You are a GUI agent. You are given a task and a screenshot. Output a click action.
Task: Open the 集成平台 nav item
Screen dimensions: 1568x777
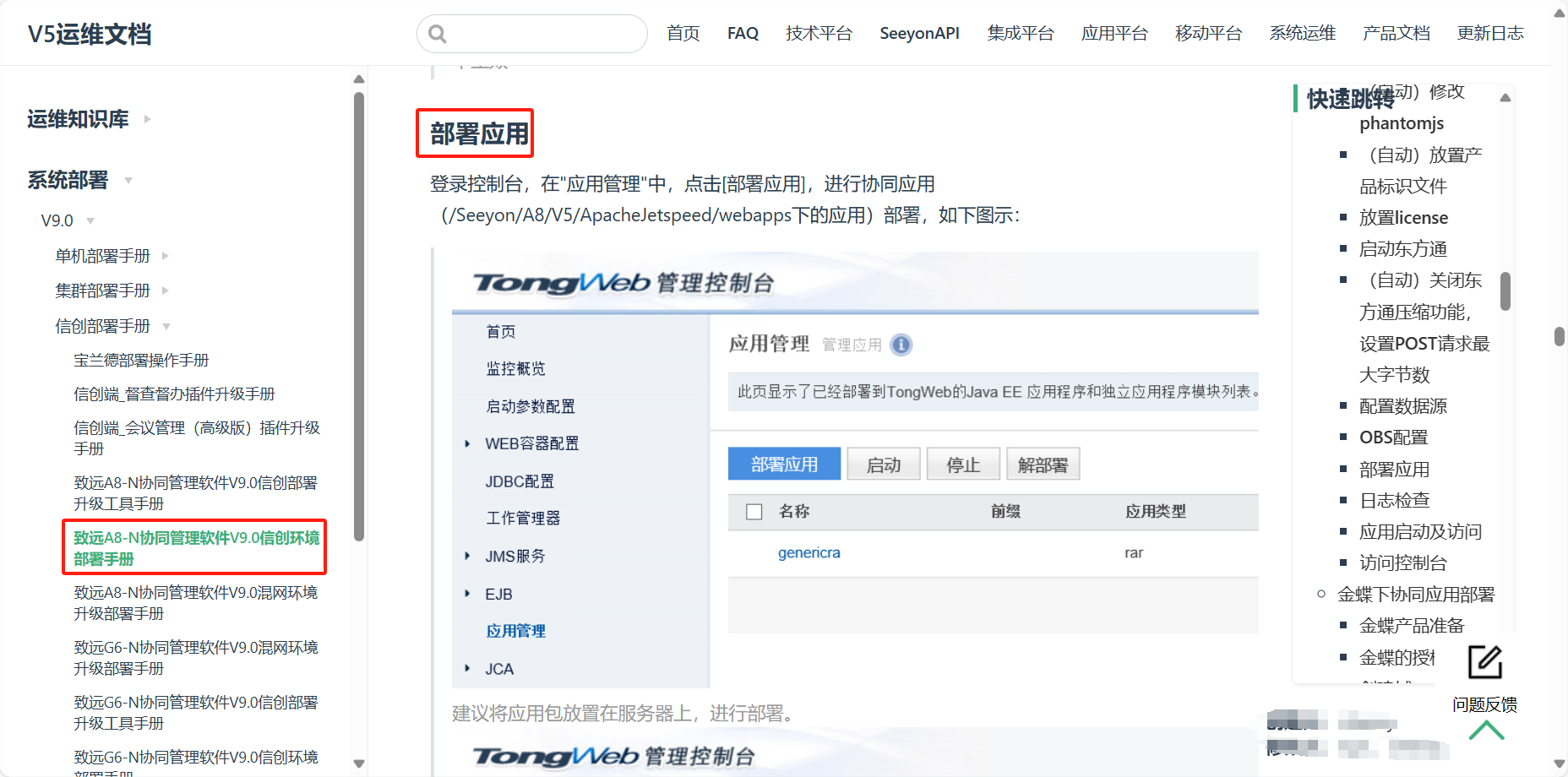point(1021,33)
